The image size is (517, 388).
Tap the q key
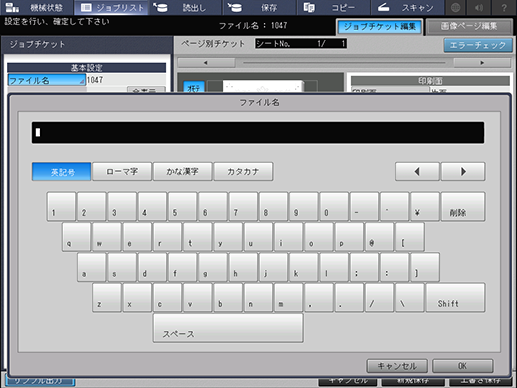click(76, 237)
